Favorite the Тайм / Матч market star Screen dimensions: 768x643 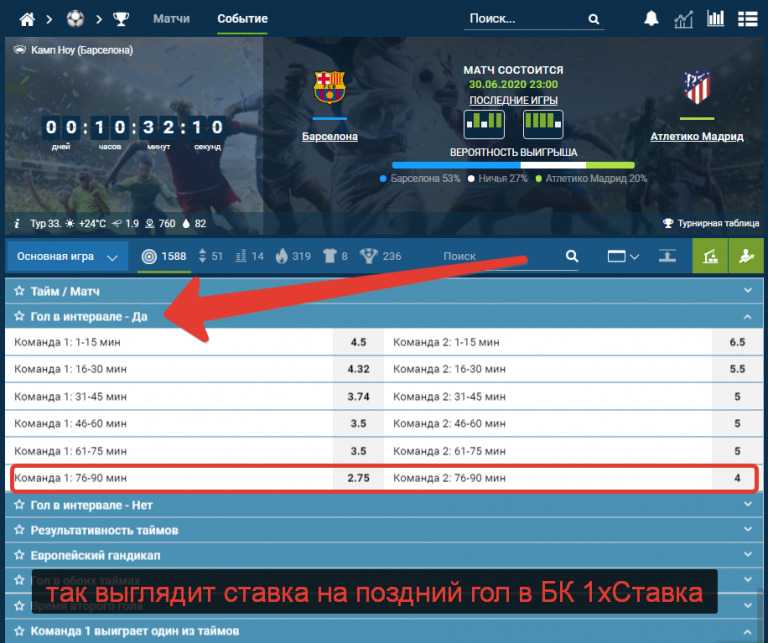point(19,291)
